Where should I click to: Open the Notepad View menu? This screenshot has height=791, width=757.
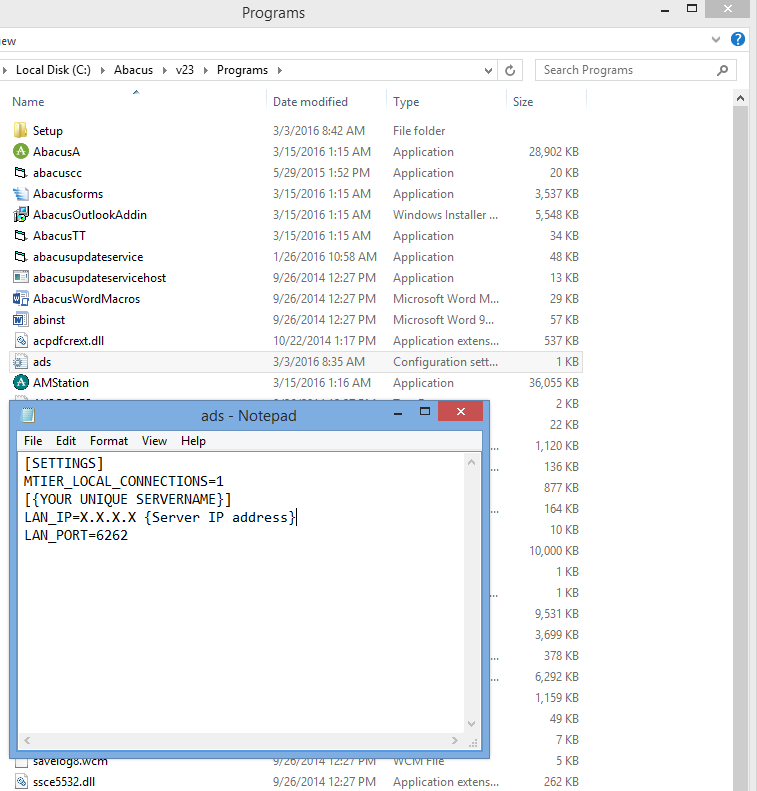(154, 441)
